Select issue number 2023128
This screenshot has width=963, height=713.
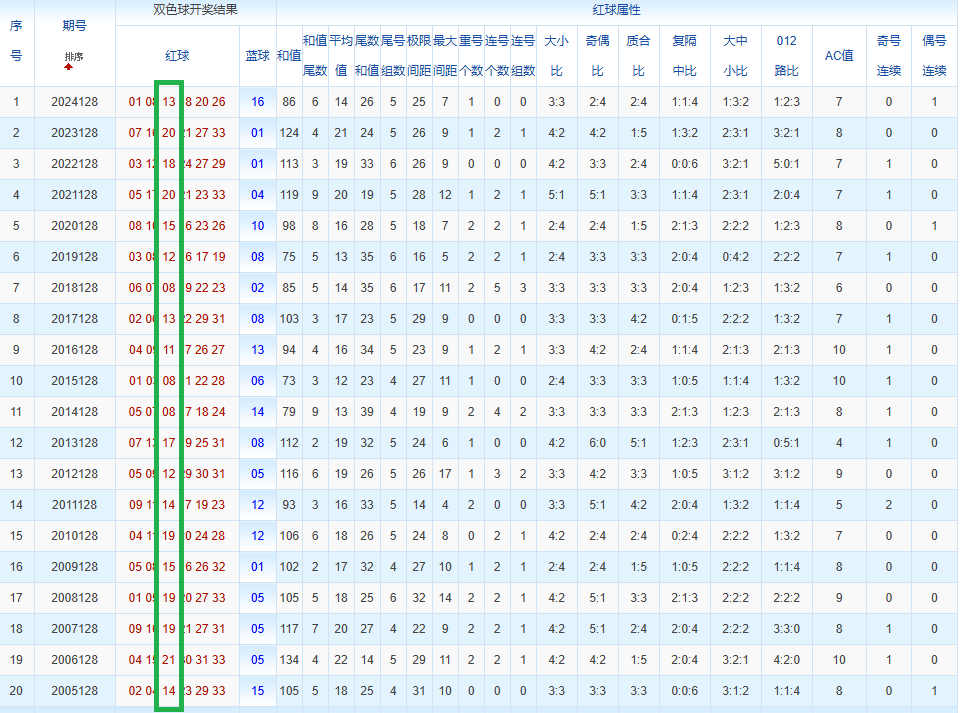74,133
